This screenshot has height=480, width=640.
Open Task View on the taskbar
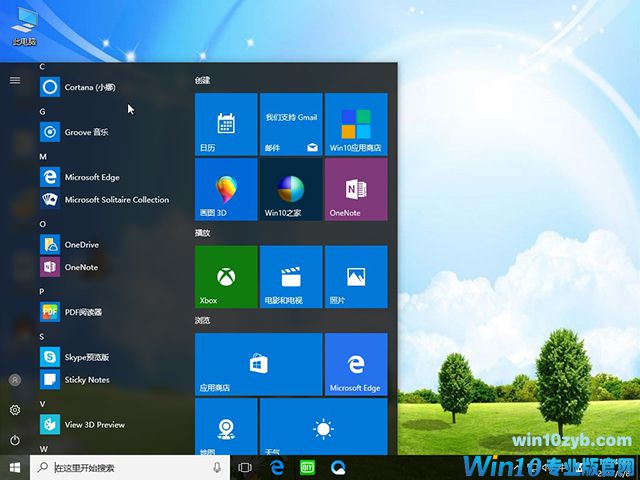coord(245,468)
